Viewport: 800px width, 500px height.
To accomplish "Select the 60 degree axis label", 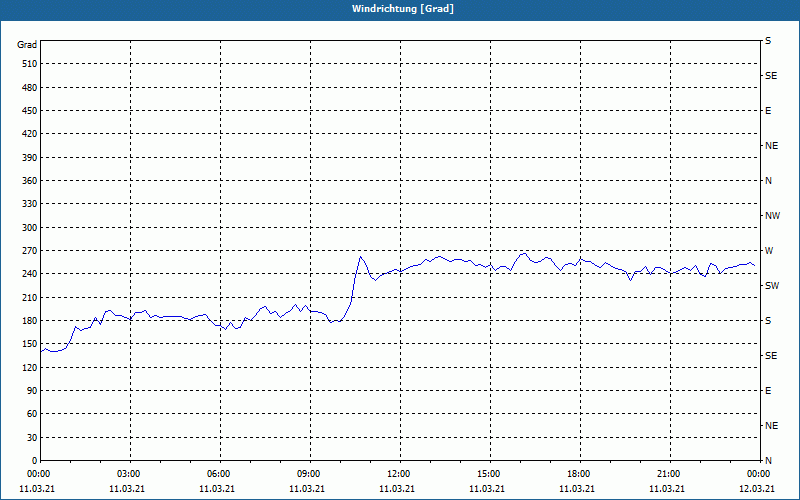I will [x=32, y=414].
